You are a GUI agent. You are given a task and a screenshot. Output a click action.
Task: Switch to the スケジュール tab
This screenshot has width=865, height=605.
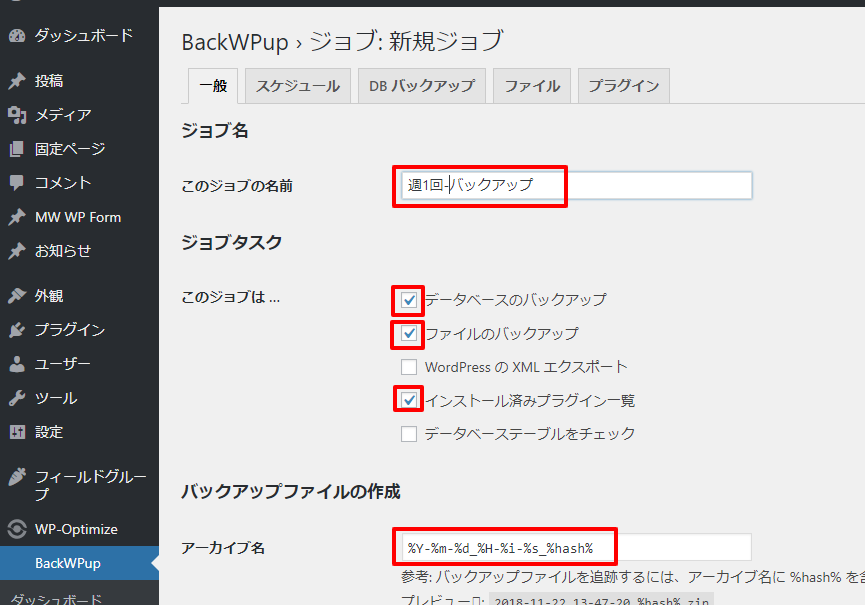297,86
